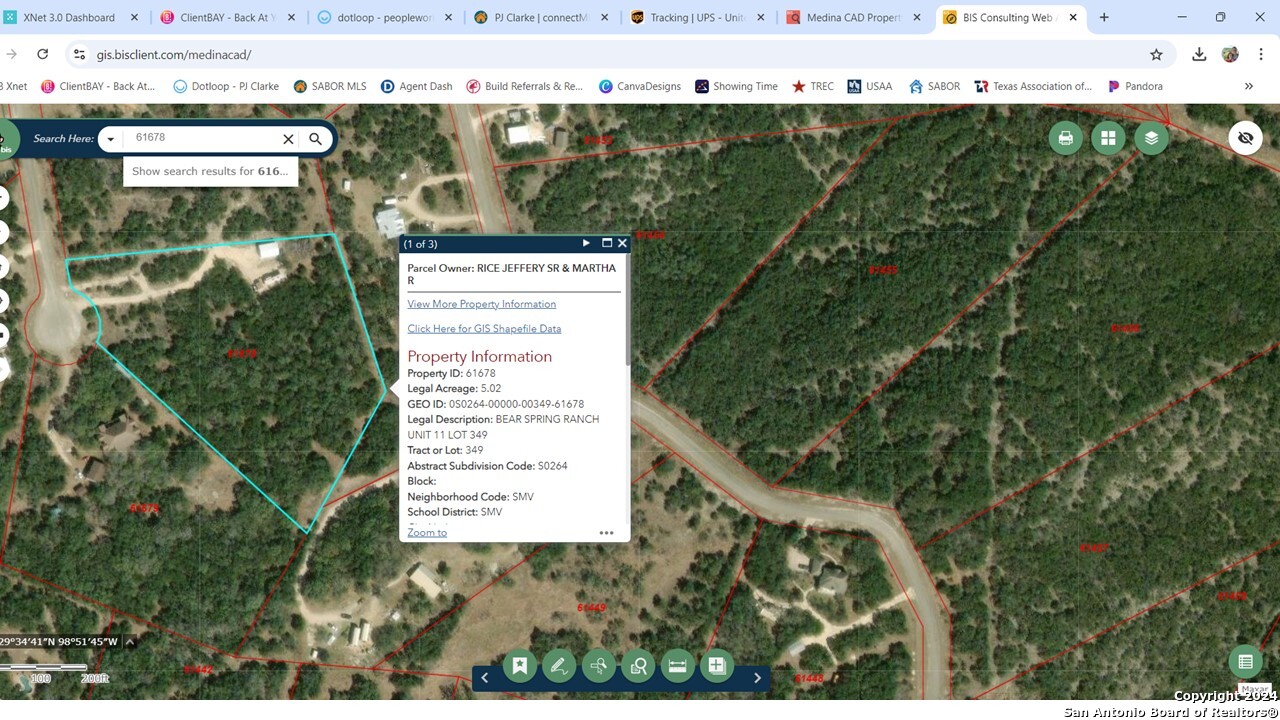This screenshot has width=1280, height=720.
Task: Open the map layers list
Action: point(1151,138)
